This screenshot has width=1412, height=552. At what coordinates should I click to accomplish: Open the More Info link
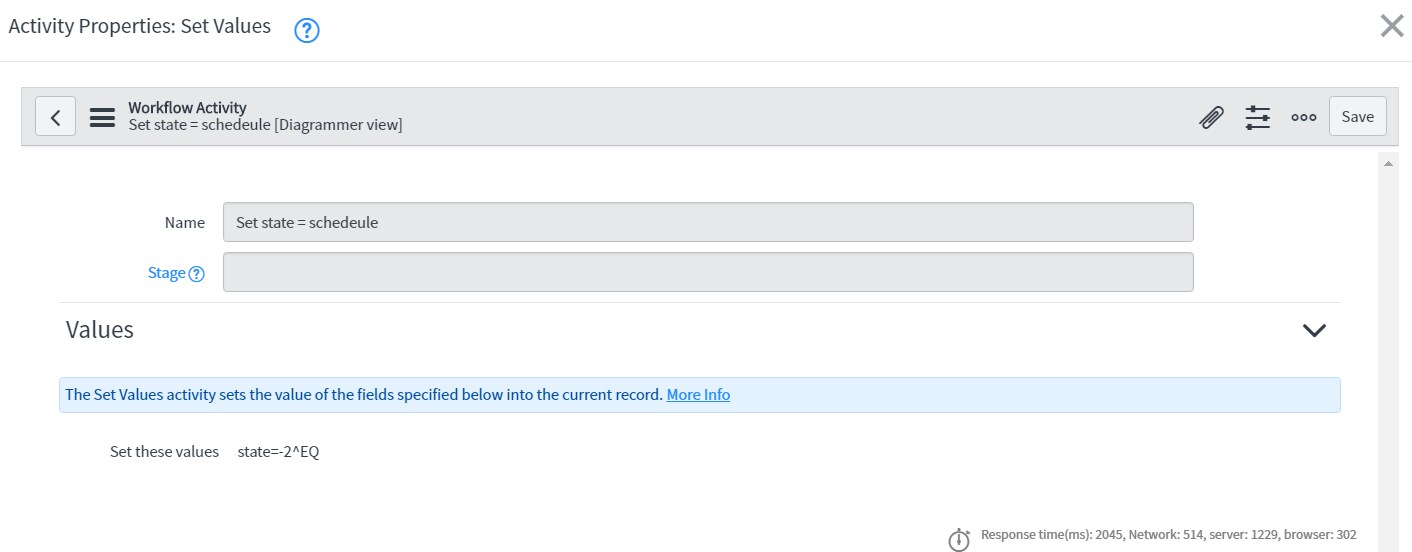(698, 395)
